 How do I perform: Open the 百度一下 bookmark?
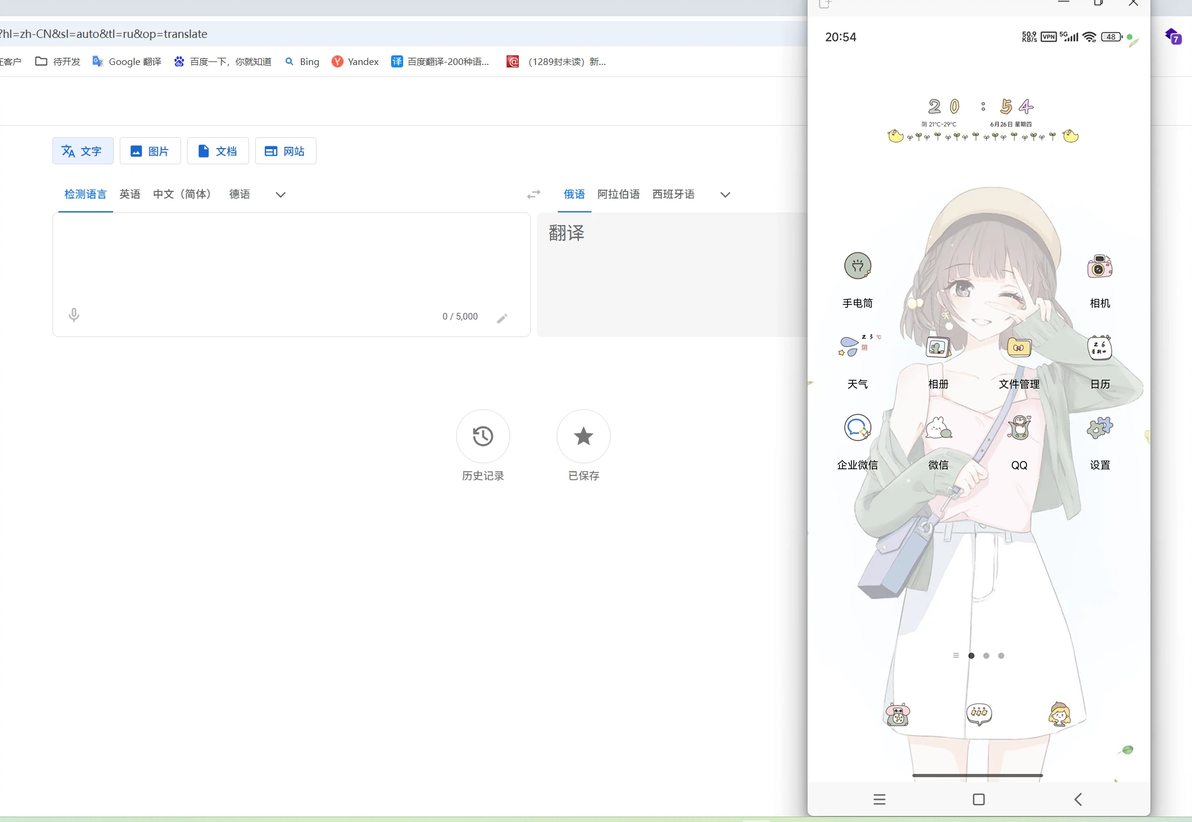coord(222,62)
